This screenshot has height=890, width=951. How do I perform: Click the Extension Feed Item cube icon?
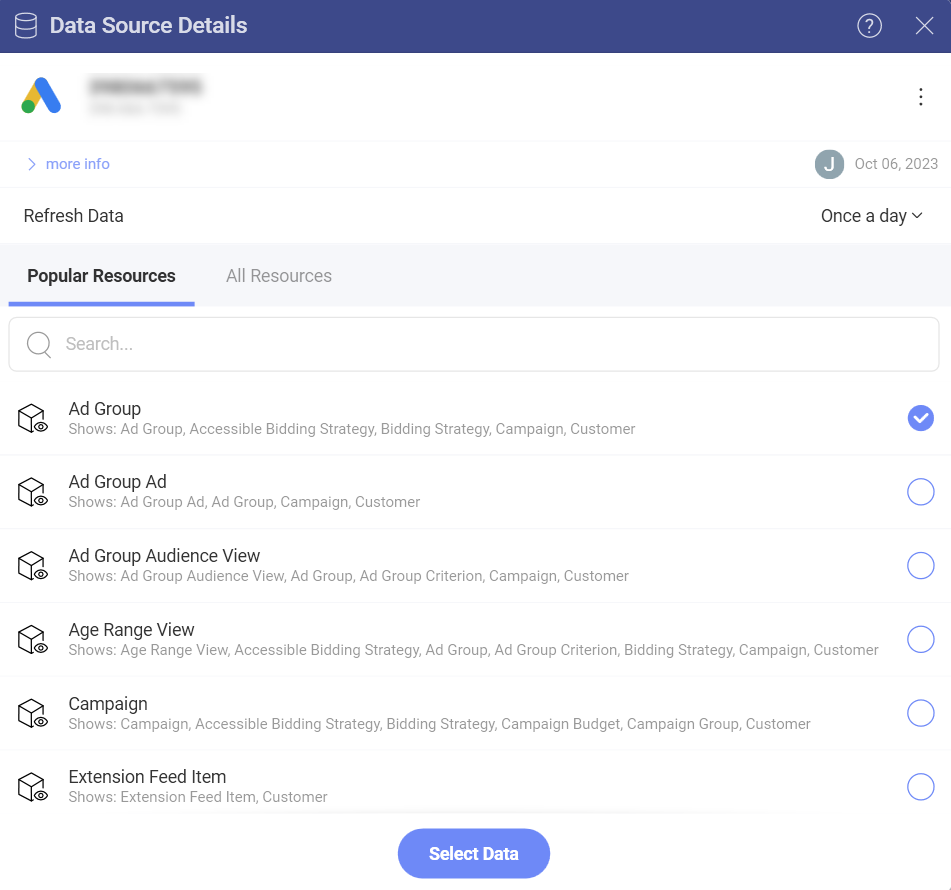point(32,787)
